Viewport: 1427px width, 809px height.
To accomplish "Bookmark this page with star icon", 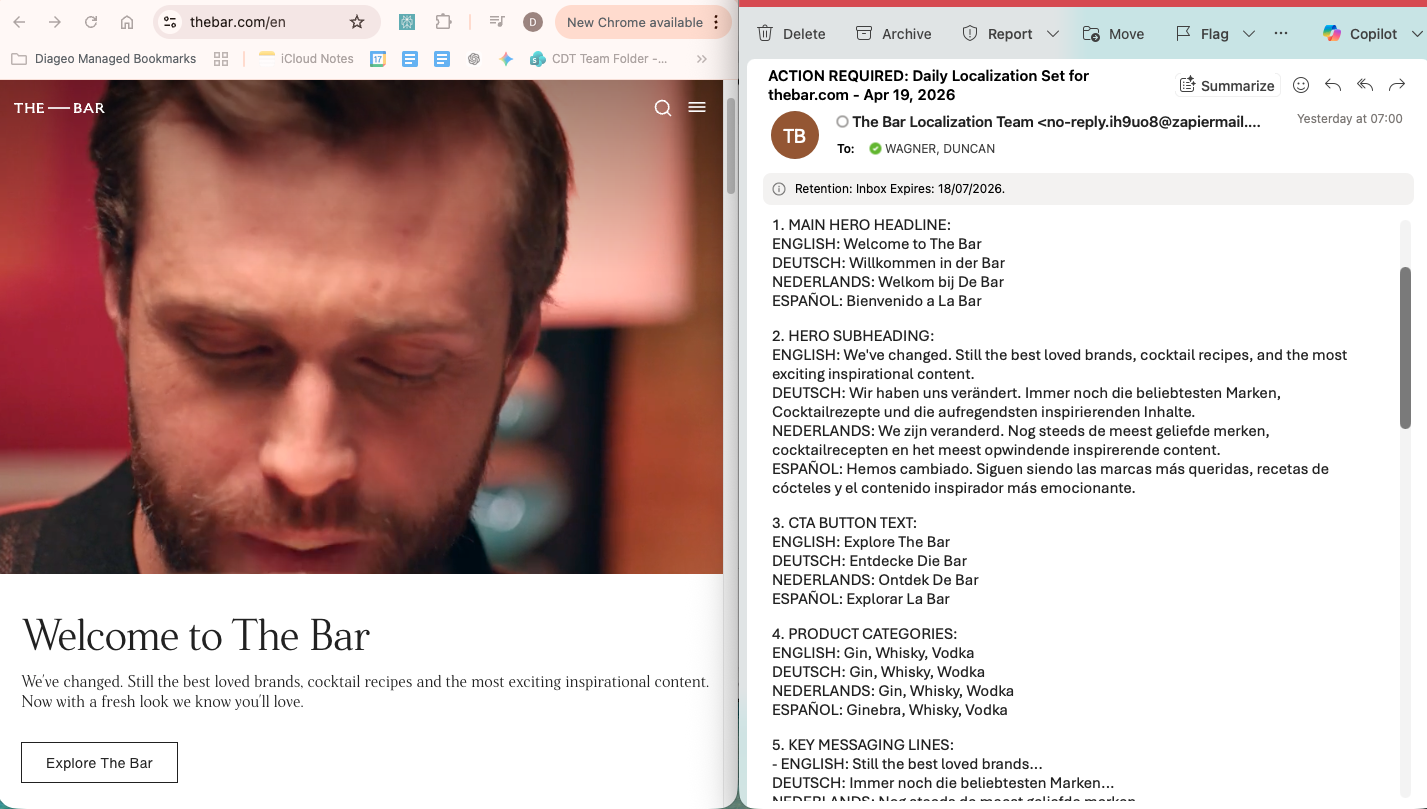I will click(x=357, y=22).
